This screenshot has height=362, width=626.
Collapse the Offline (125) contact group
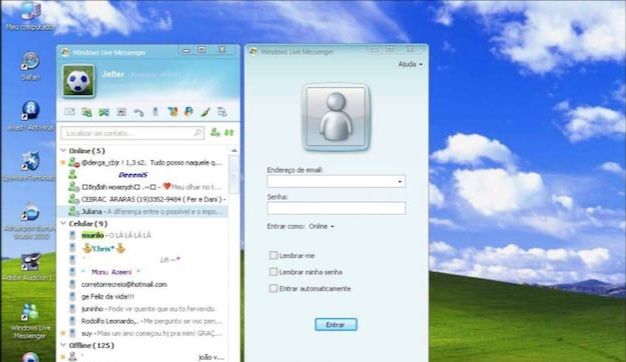coord(63,345)
